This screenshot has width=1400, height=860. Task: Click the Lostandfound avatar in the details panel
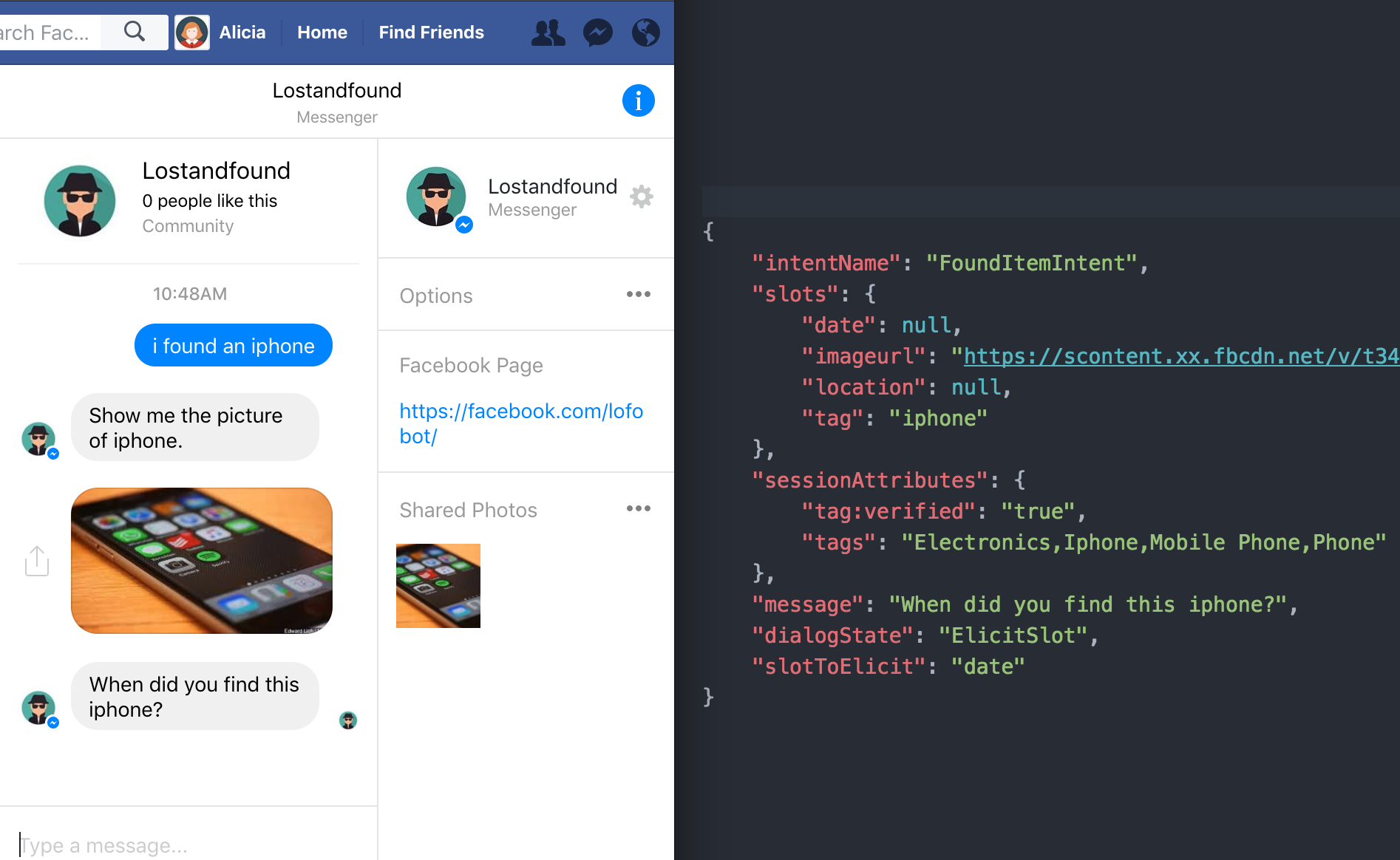coord(437,197)
